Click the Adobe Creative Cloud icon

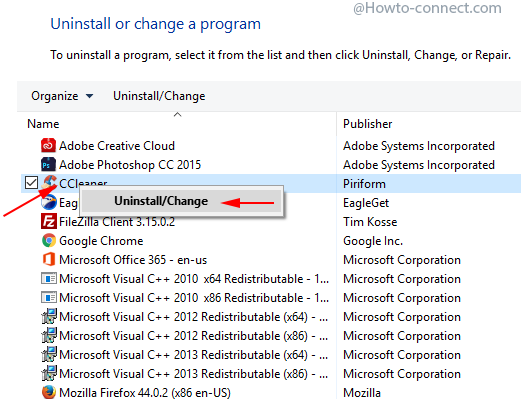pyautogui.click(x=48, y=146)
